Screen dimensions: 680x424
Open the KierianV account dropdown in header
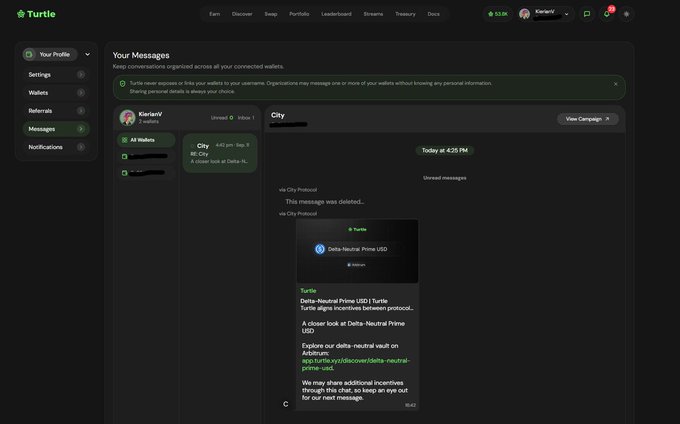(x=545, y=14)
